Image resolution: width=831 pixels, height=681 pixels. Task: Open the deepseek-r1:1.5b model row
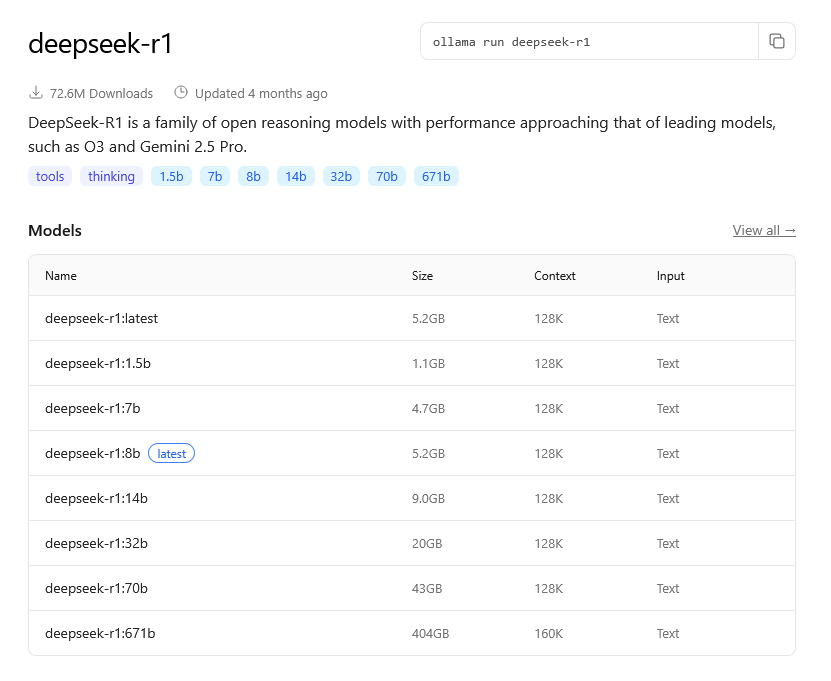coord(97,363)
